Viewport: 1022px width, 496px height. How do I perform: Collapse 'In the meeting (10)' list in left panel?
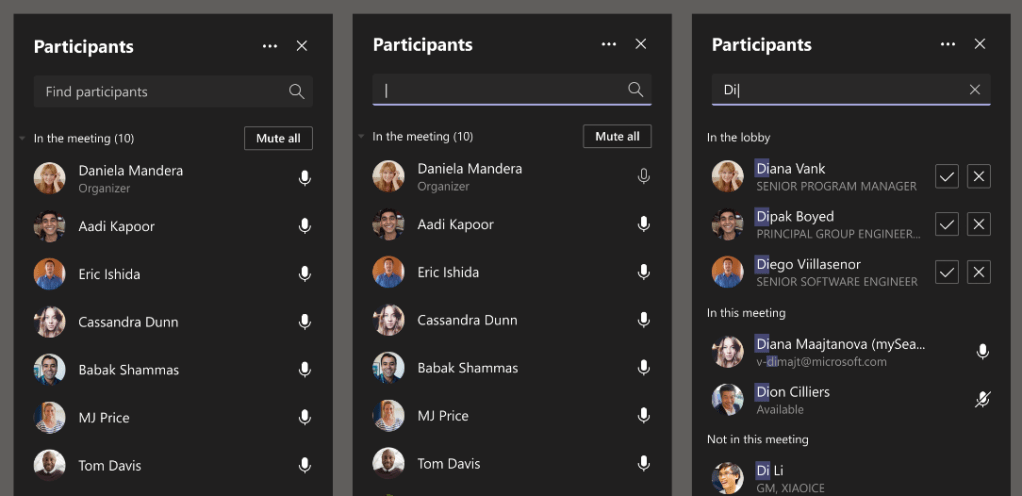(x=23, y=139)
